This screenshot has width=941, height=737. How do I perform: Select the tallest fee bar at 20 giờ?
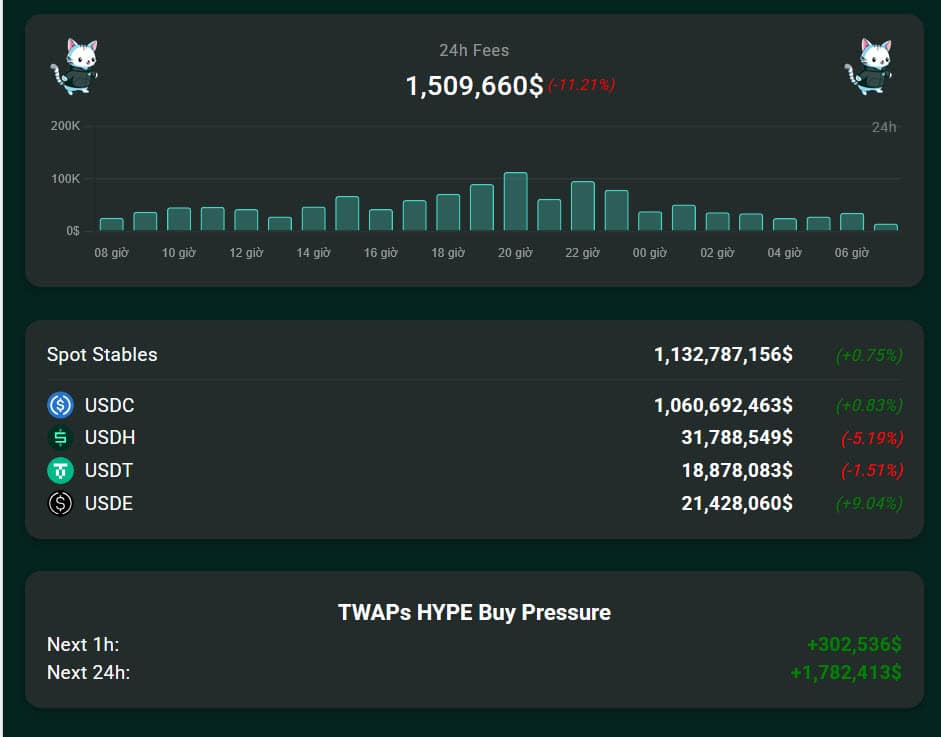[x=515, y=202]
